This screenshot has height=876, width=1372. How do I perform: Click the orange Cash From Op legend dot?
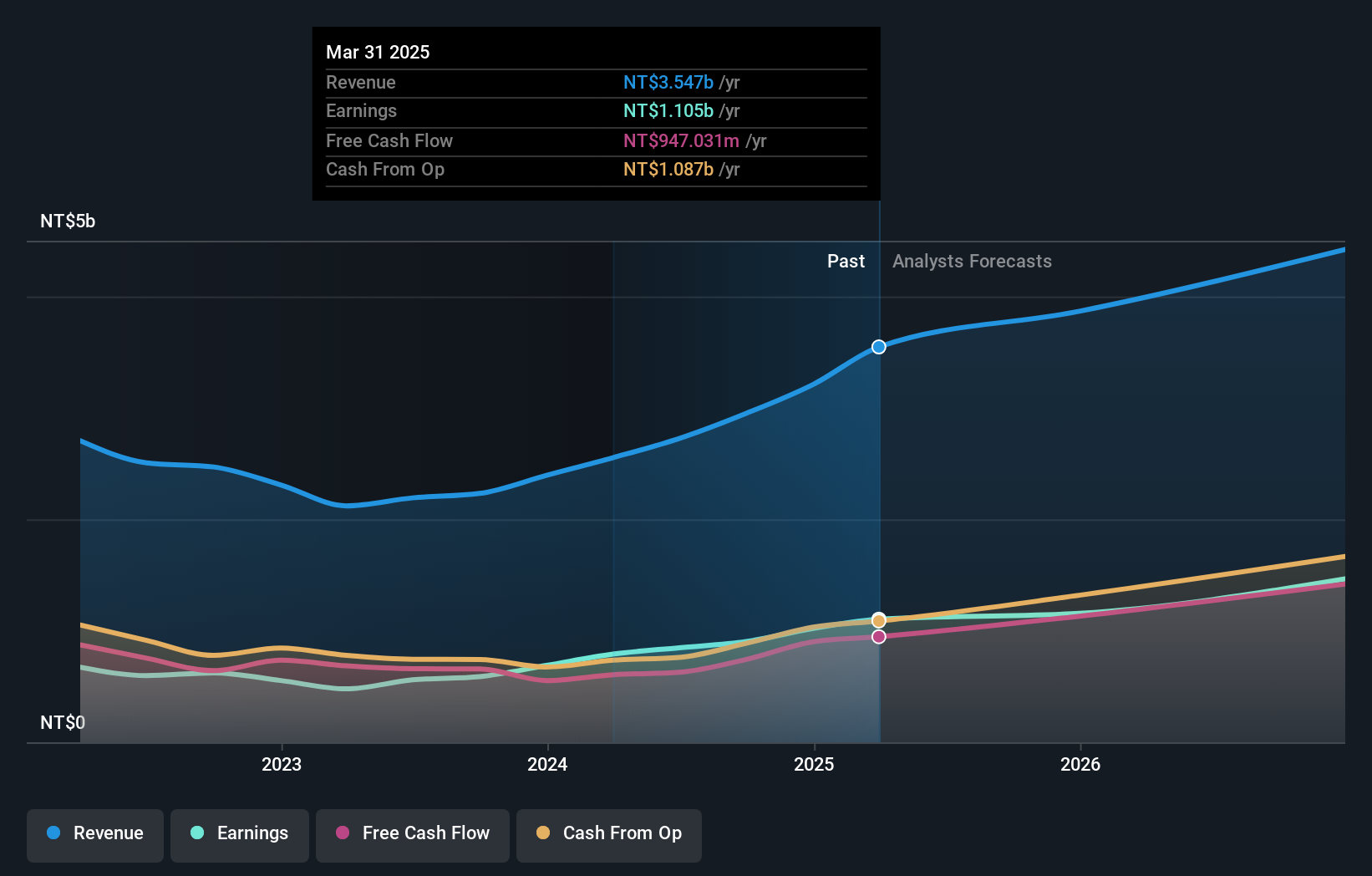(x=543, y=833)
